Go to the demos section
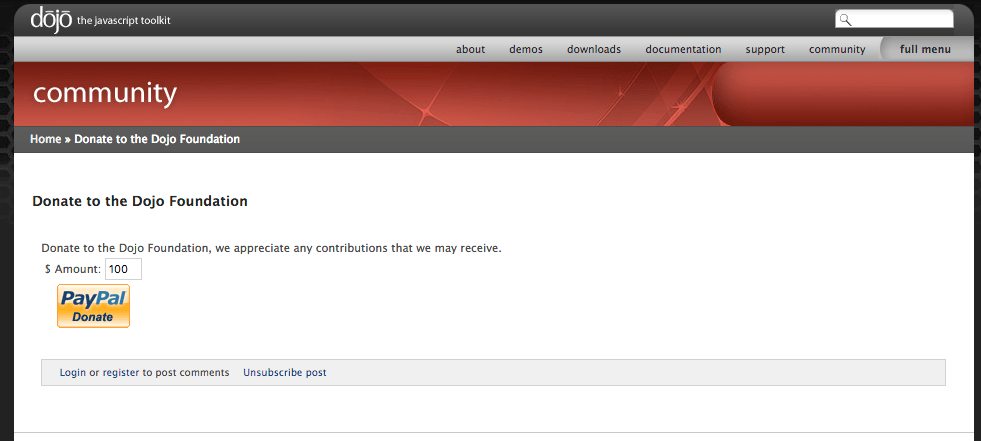This screenshot has height=441, width=981. coord(526,49)
